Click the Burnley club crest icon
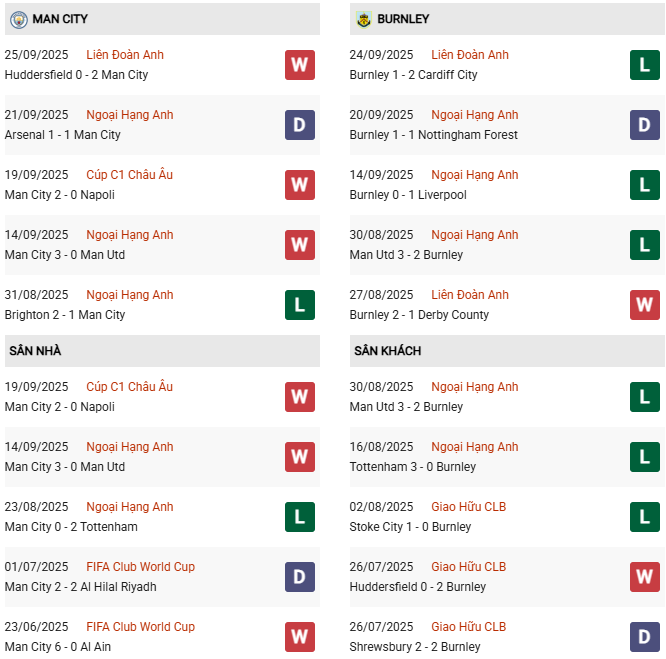The width and height of the screenshot is (666, 659). pos(363,19)
